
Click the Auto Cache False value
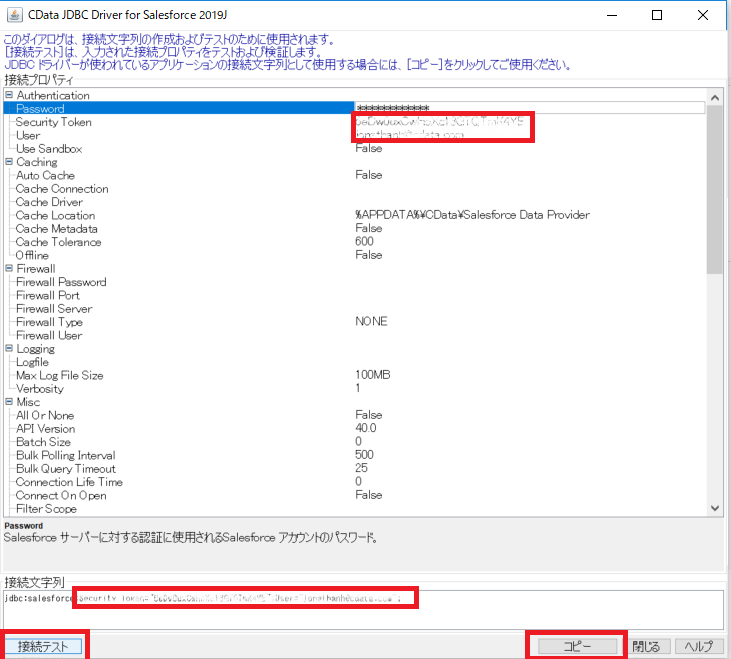pyautogui.click(x=369, y=175)
